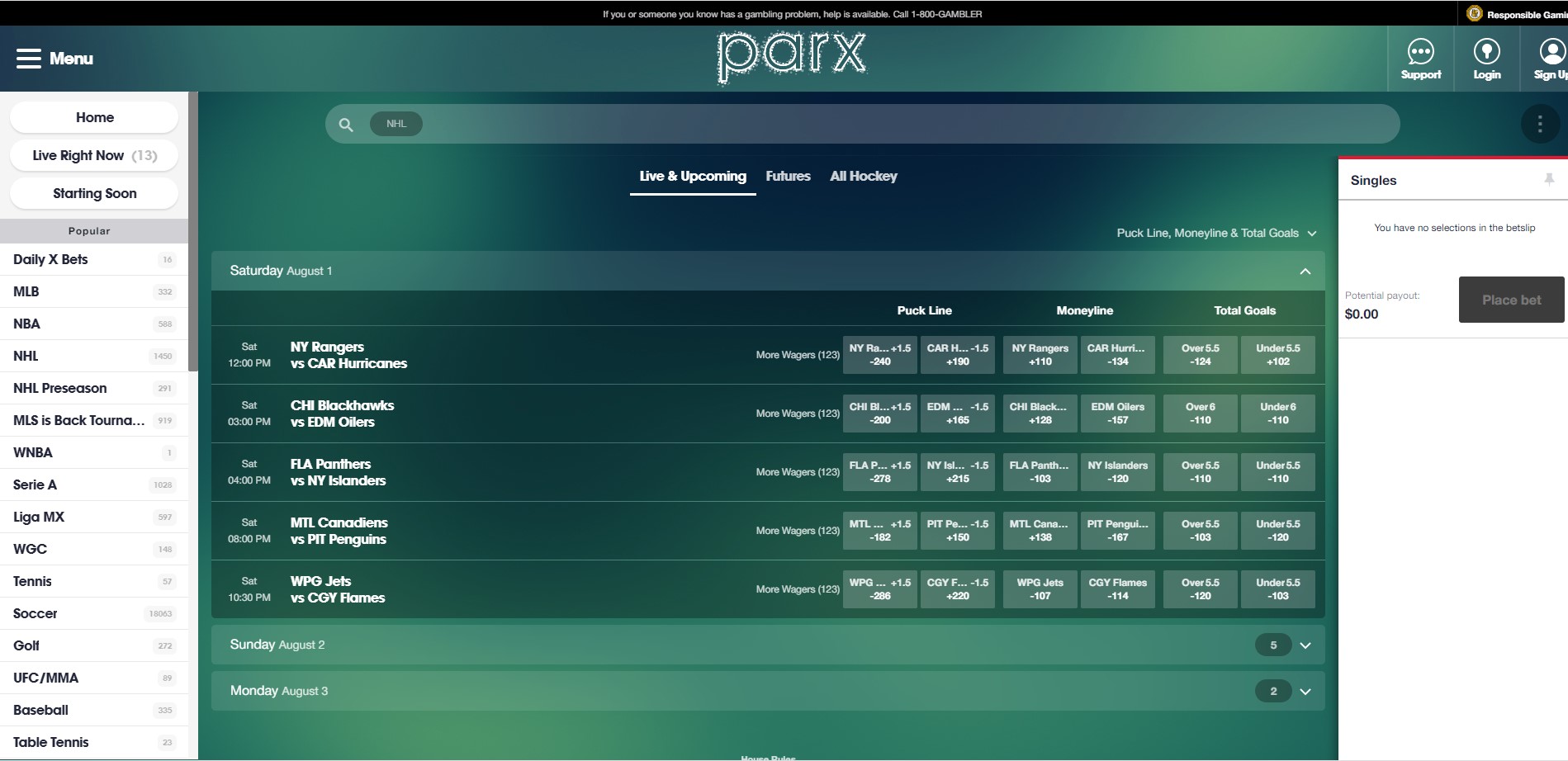Select UFC/MMA in sidebar
The height and width of the screenshot is (761, 1568).
[94, 678]
